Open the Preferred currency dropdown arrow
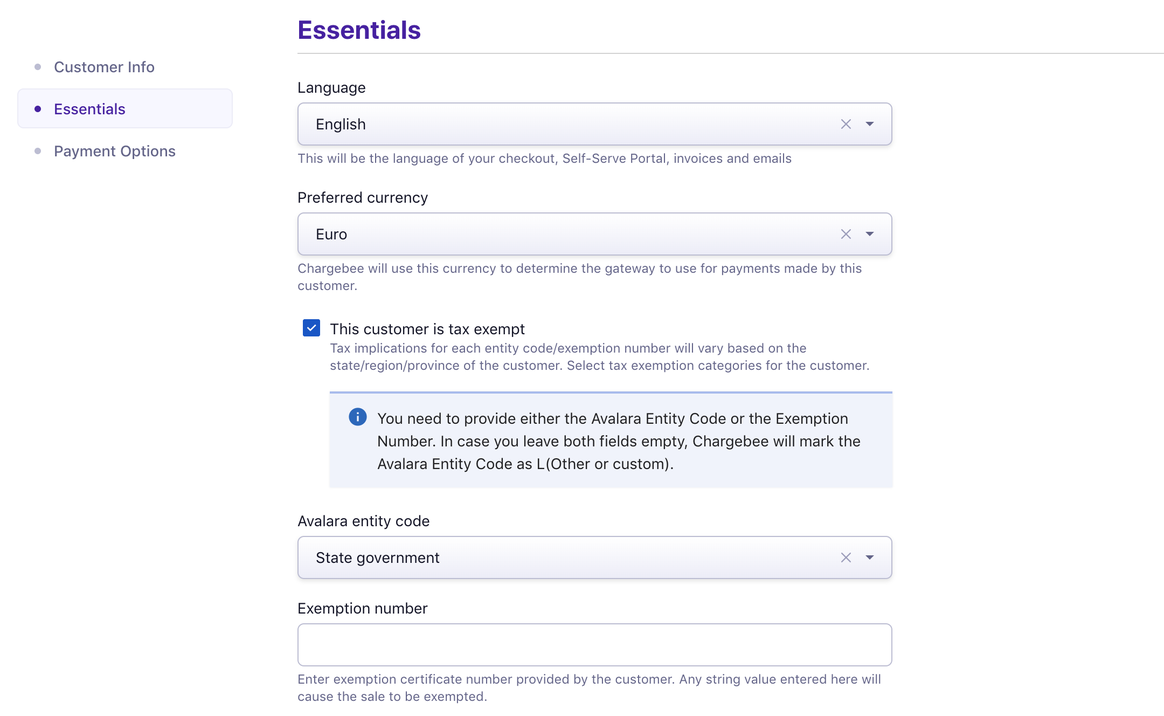 tap(870, 234)
